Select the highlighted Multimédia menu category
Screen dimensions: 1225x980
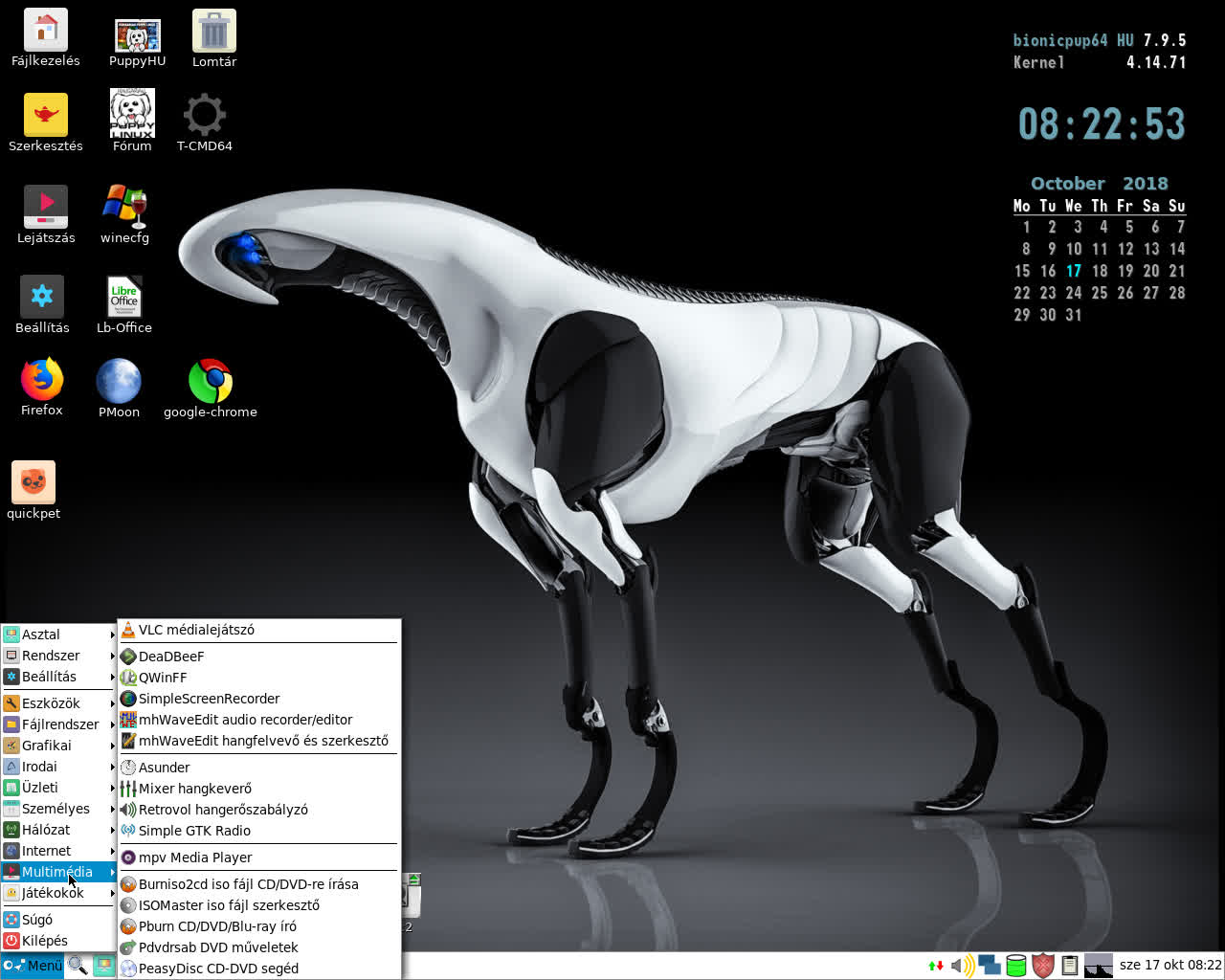(x=58, y=872)
